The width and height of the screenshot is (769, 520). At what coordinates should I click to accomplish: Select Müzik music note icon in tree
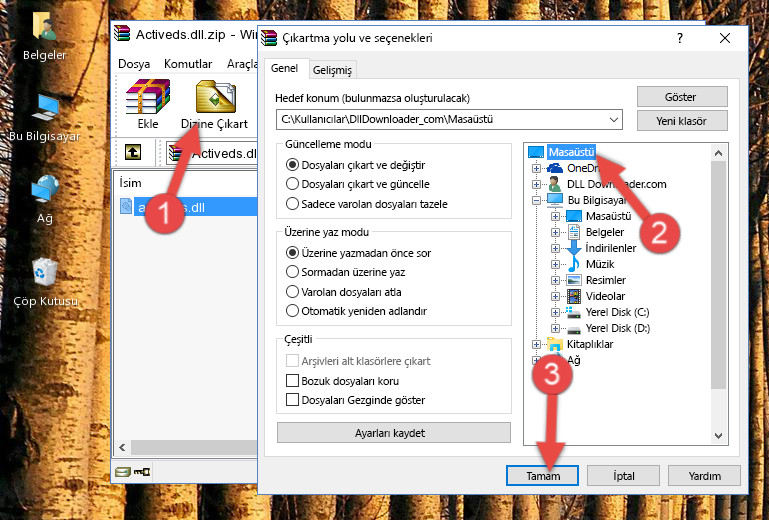(573, 264)
